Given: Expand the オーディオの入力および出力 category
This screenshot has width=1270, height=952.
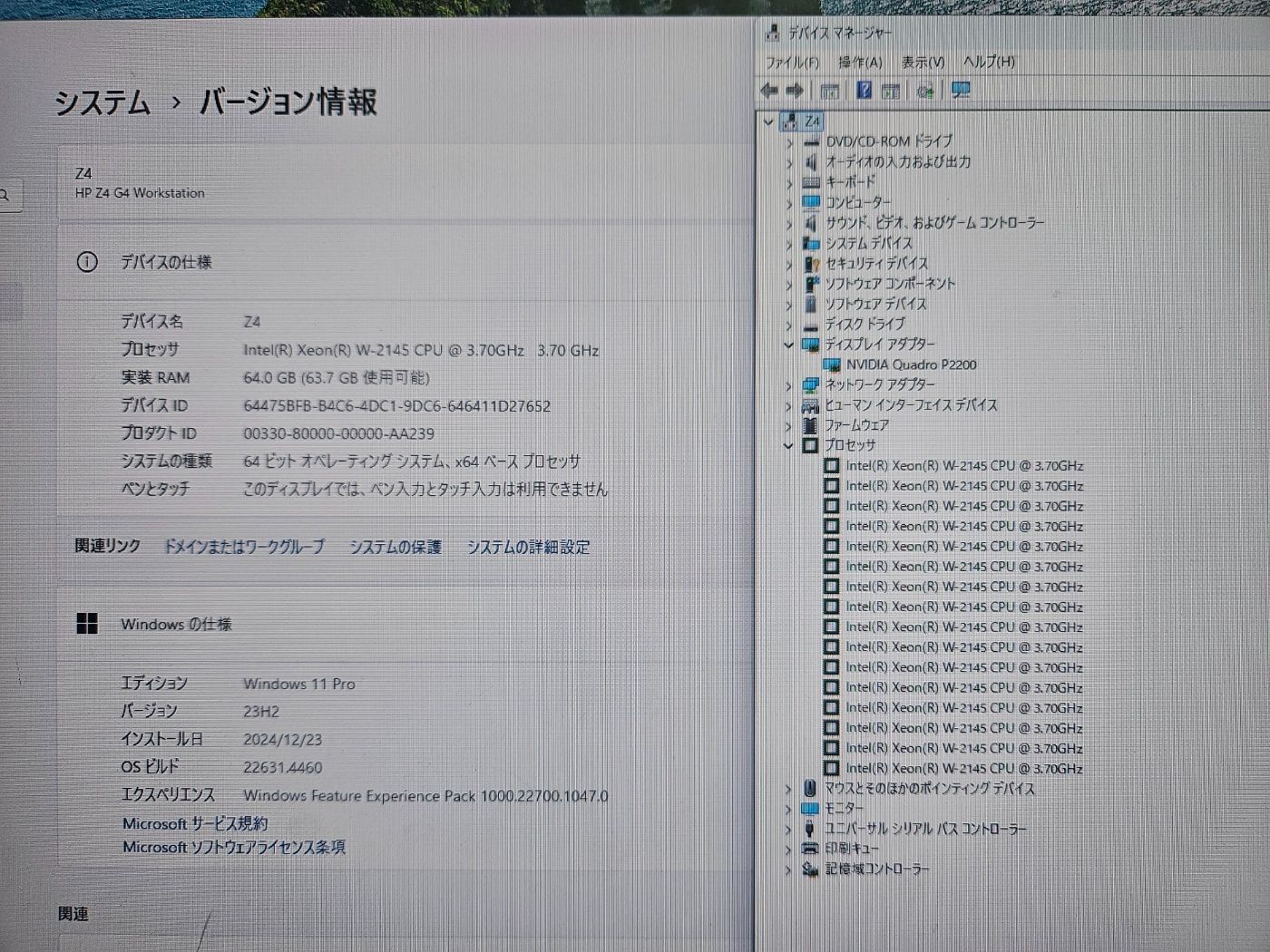Looking at the screenshot, I should click(789, 162).
